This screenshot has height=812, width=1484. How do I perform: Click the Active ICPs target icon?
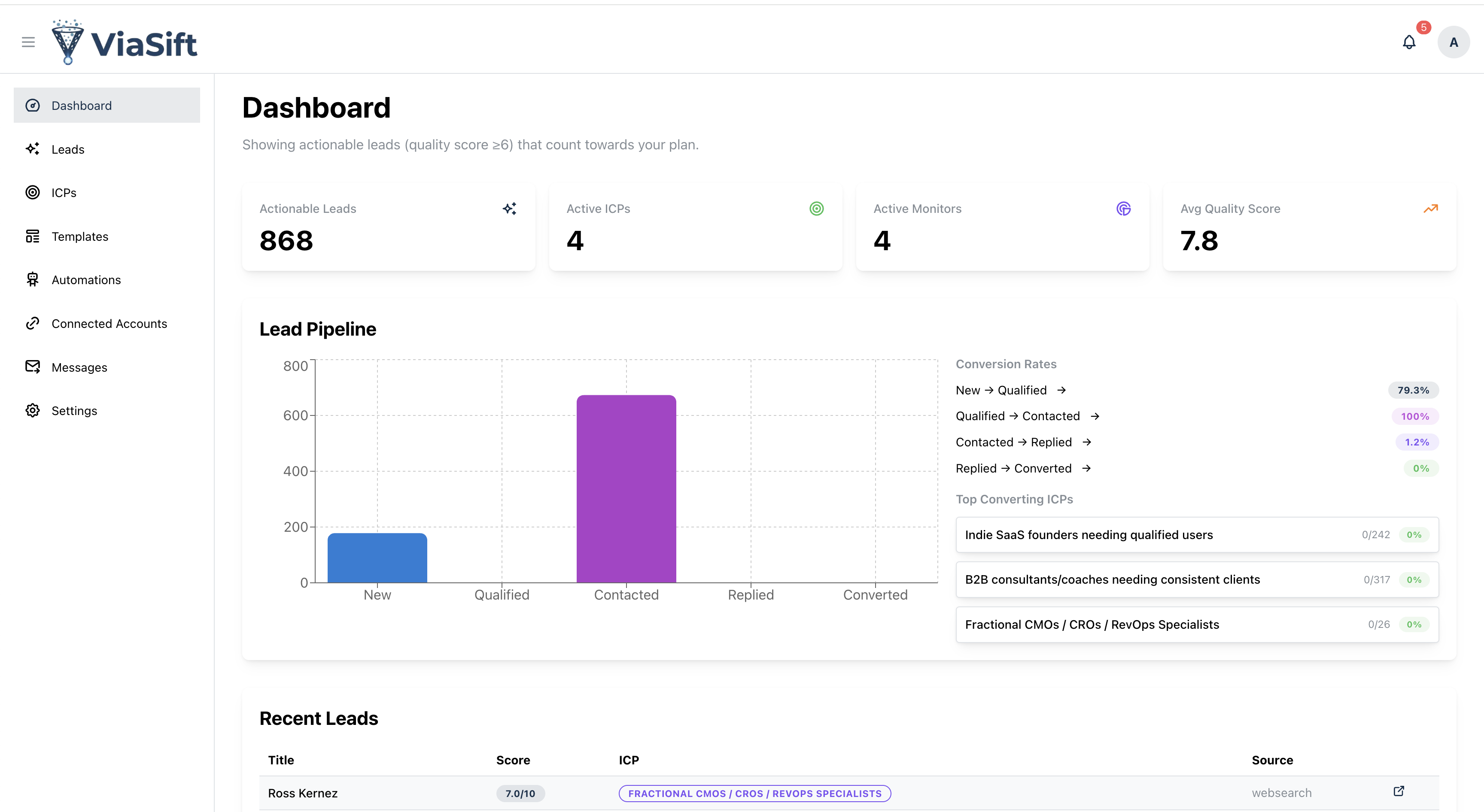click(x=816, y=209)
